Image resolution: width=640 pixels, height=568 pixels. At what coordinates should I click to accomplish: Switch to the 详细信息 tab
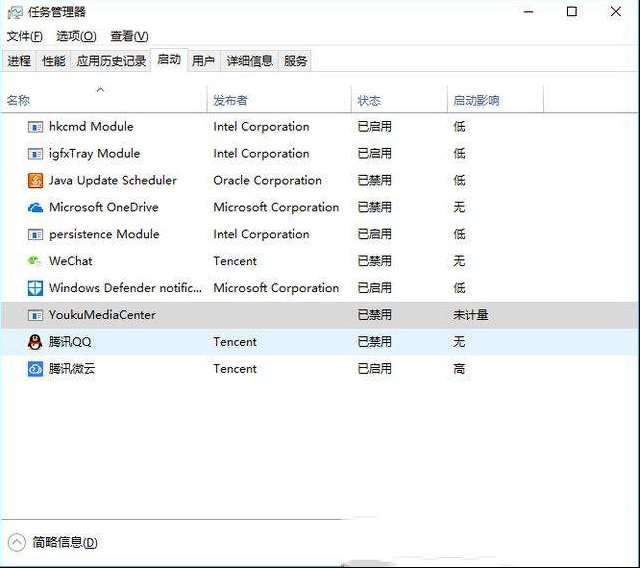point(249,61)
